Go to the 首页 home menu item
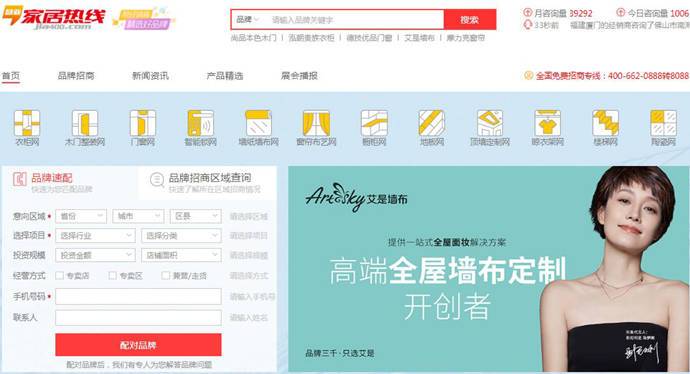 (11, 76)
